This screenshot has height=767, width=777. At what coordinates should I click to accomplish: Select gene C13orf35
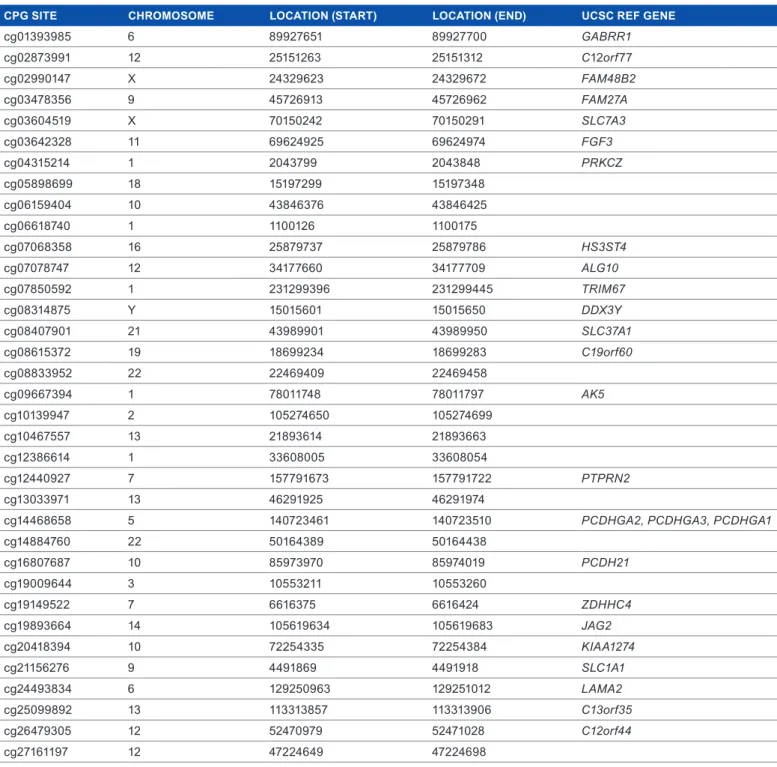coord(607,710)
